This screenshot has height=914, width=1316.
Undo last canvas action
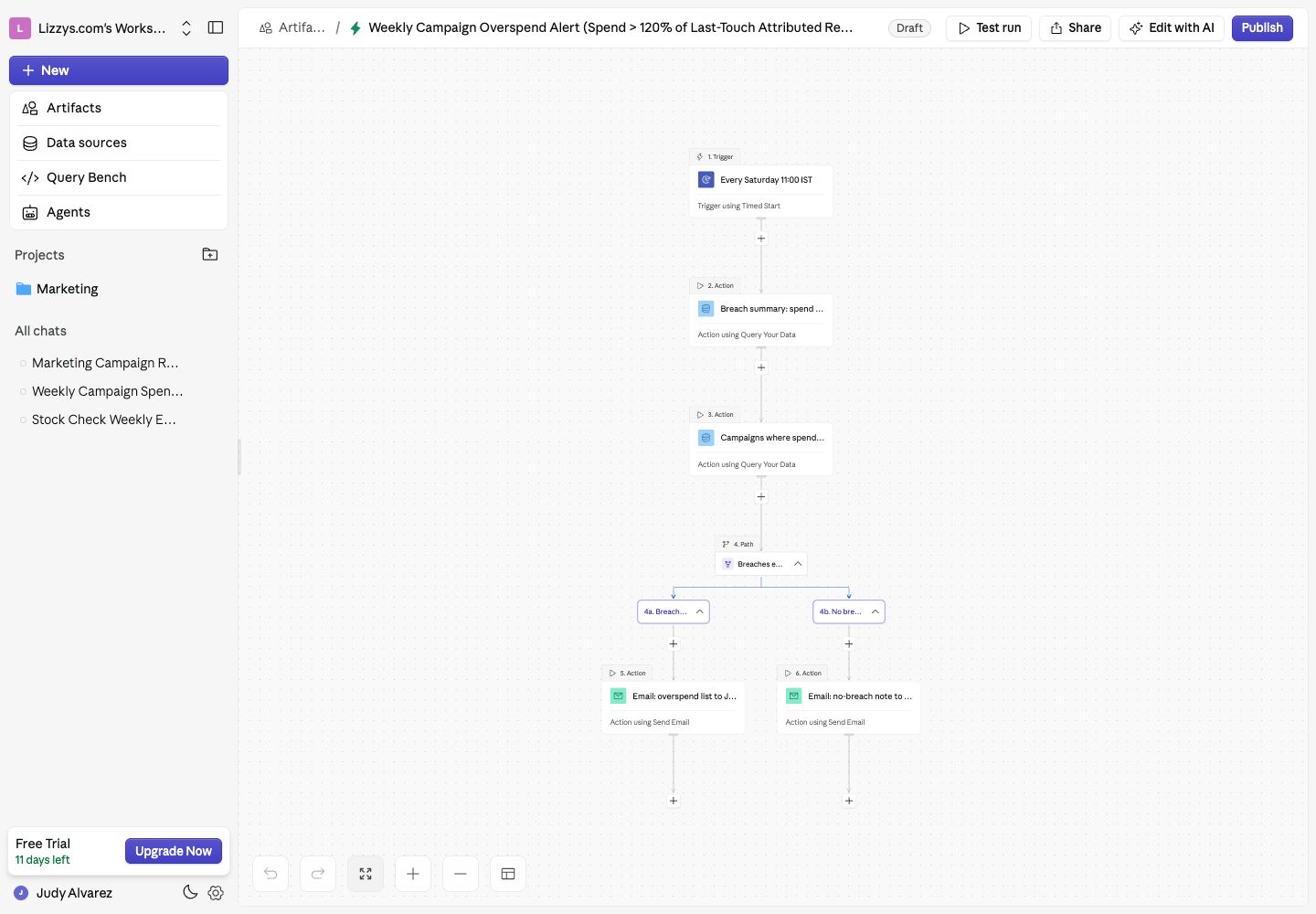(x=271, y=874)
